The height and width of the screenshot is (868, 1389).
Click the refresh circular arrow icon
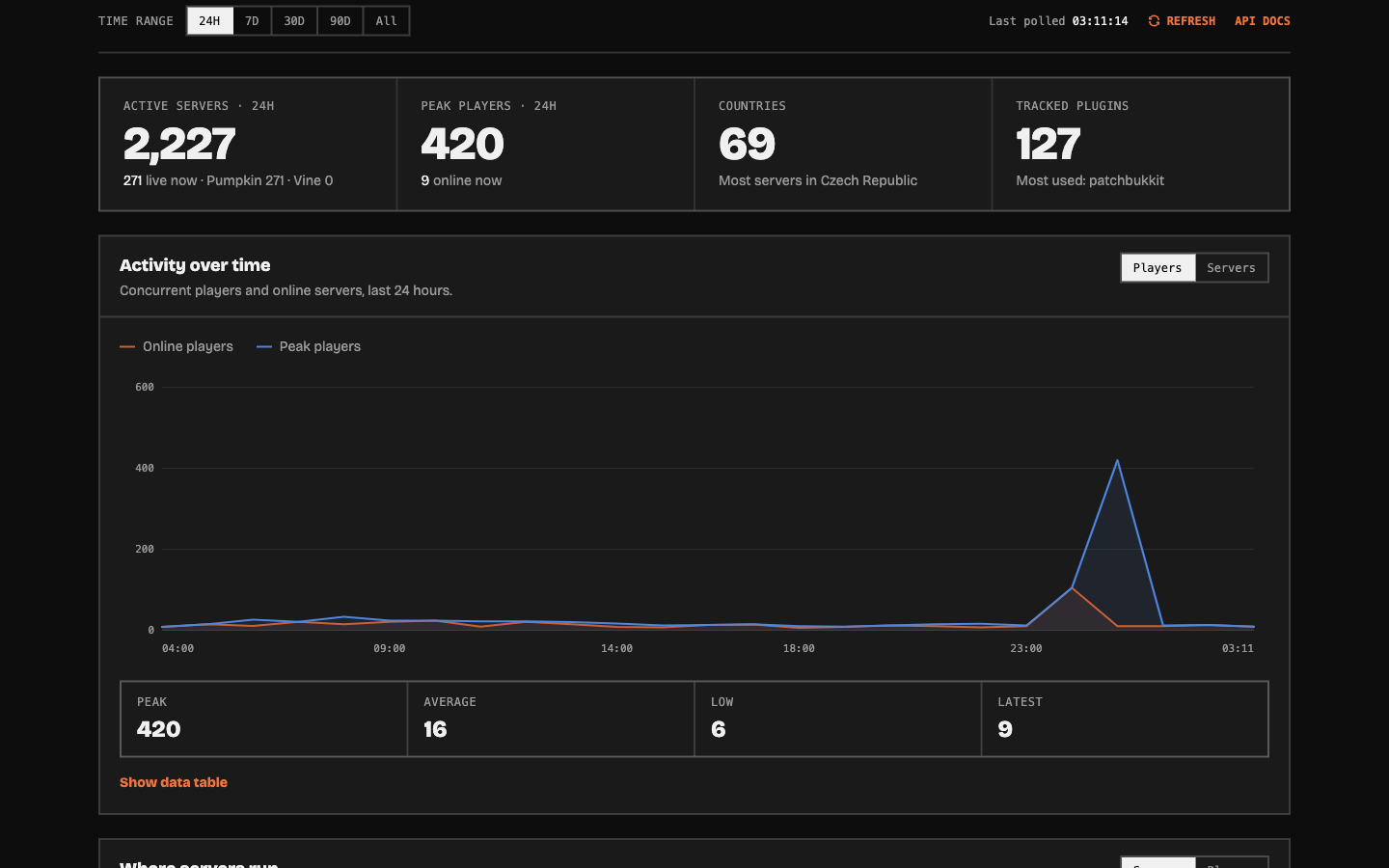tap(1154, 21)
